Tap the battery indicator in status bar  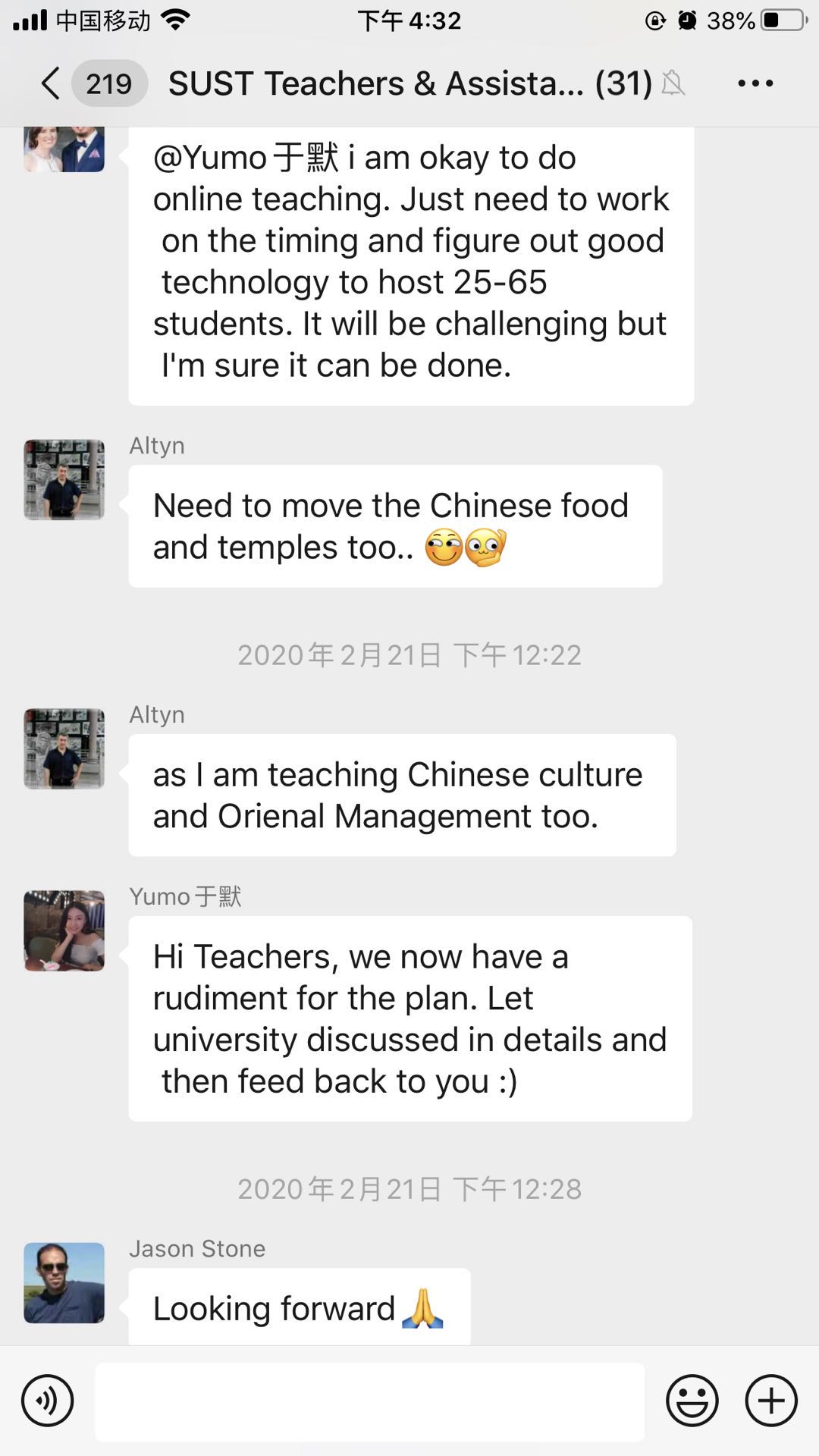pyautogui.click(x=784, y=20)
